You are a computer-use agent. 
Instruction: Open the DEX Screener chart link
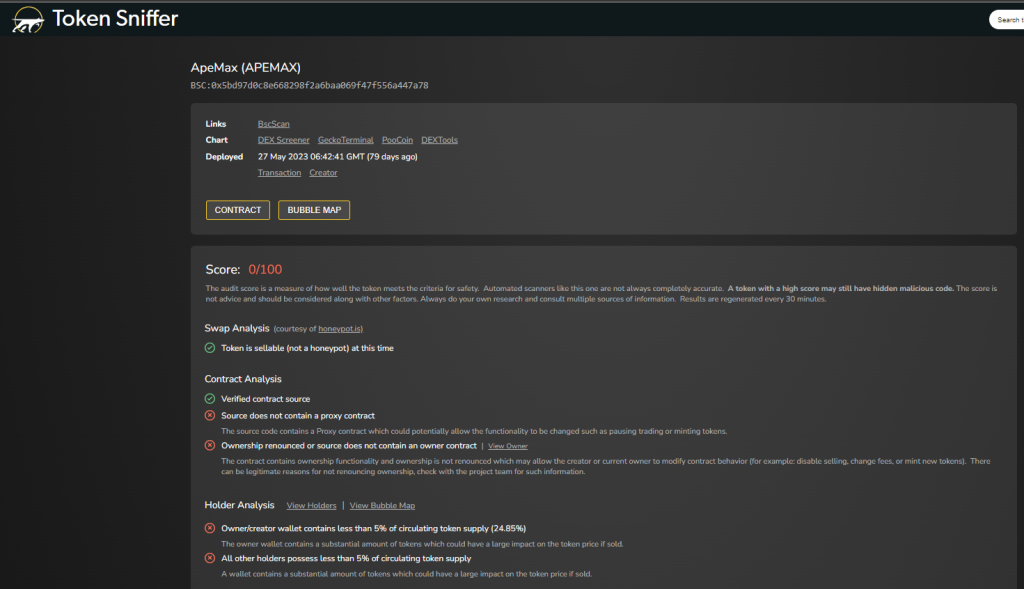pyautogui.click(x=283, y=140)
